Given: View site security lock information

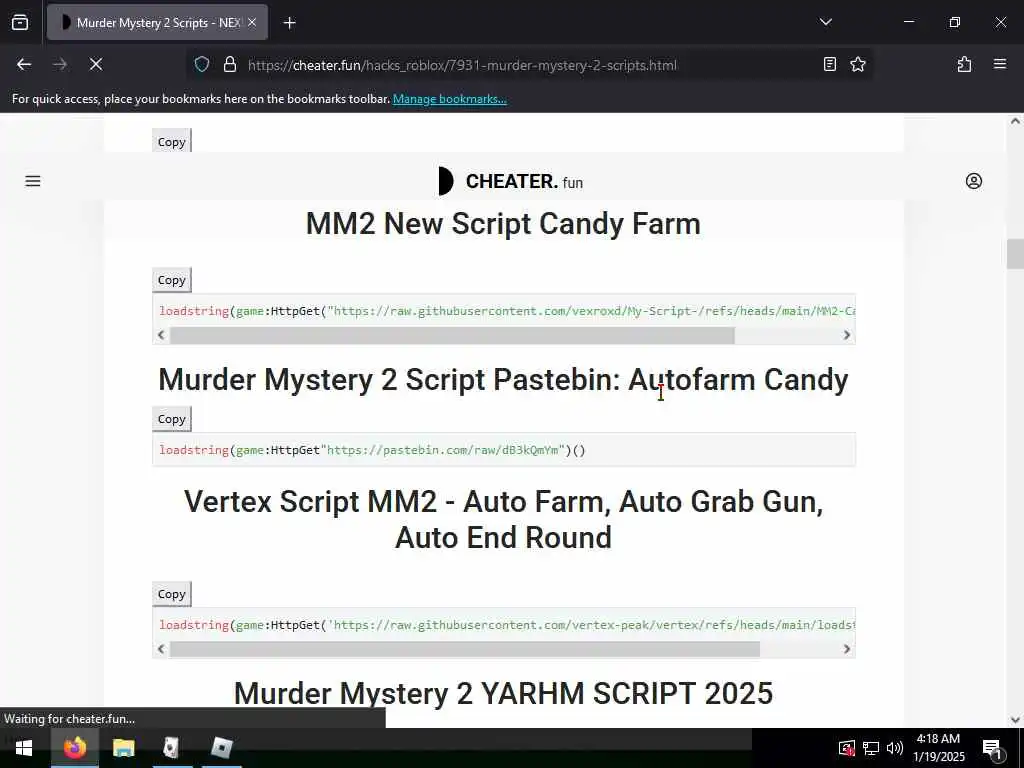Looking at the screenshot, I should [229, 65].
